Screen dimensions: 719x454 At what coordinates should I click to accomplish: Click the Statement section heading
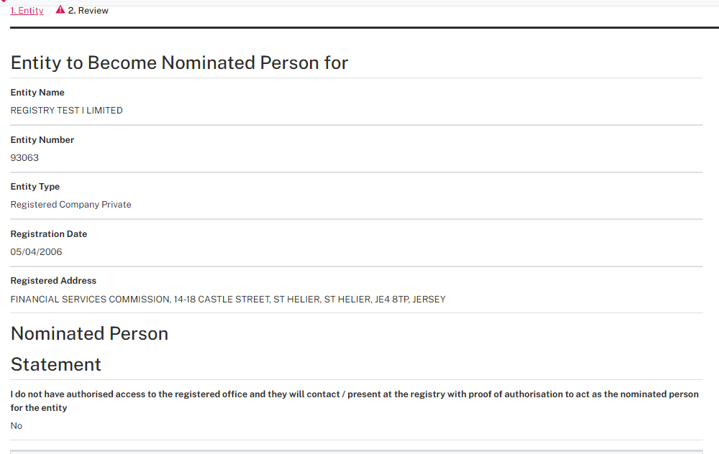tap(56, 364)
